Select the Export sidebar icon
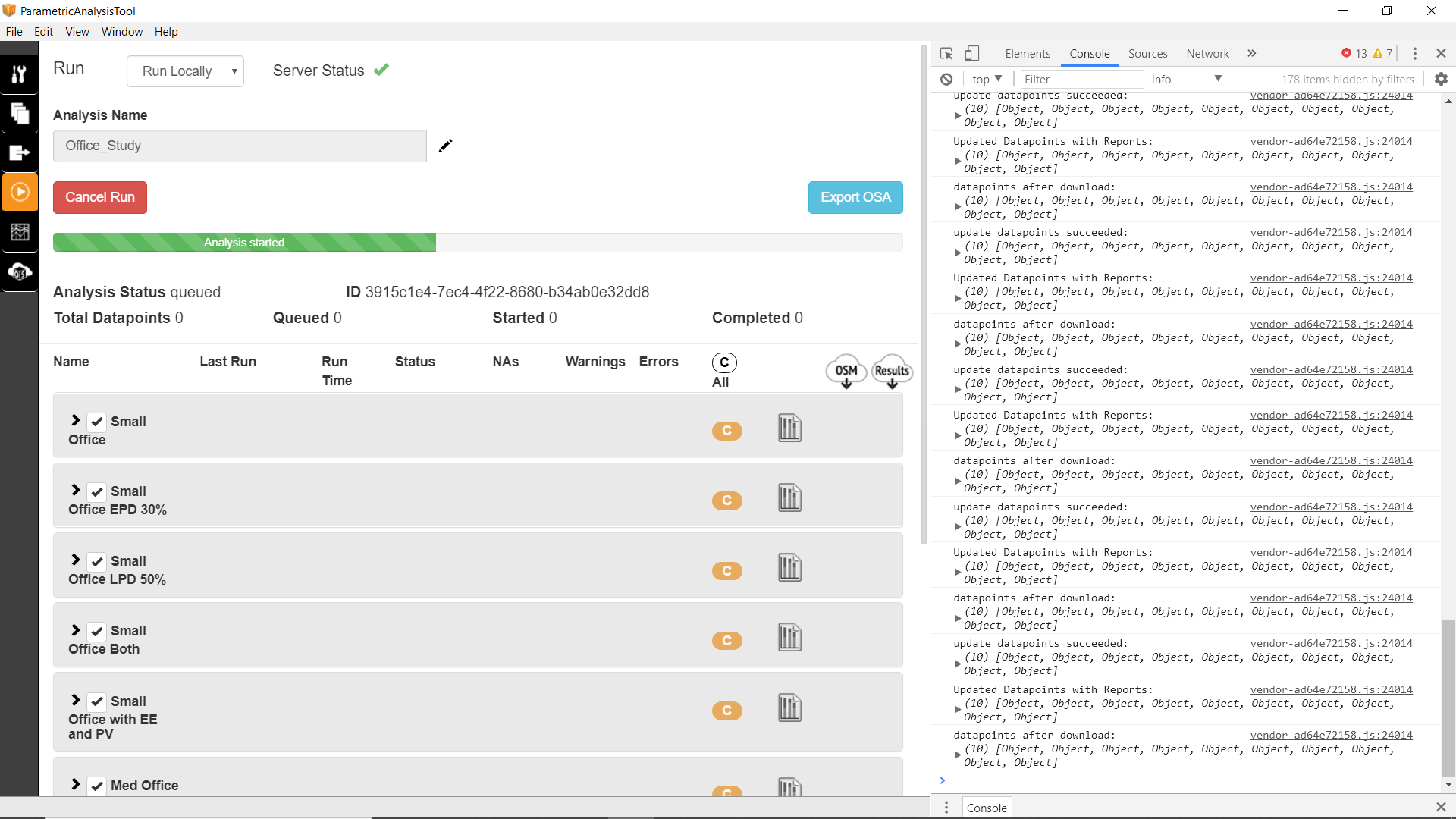The height and width of the screenshot is (819, 1456). pos(20,152)
